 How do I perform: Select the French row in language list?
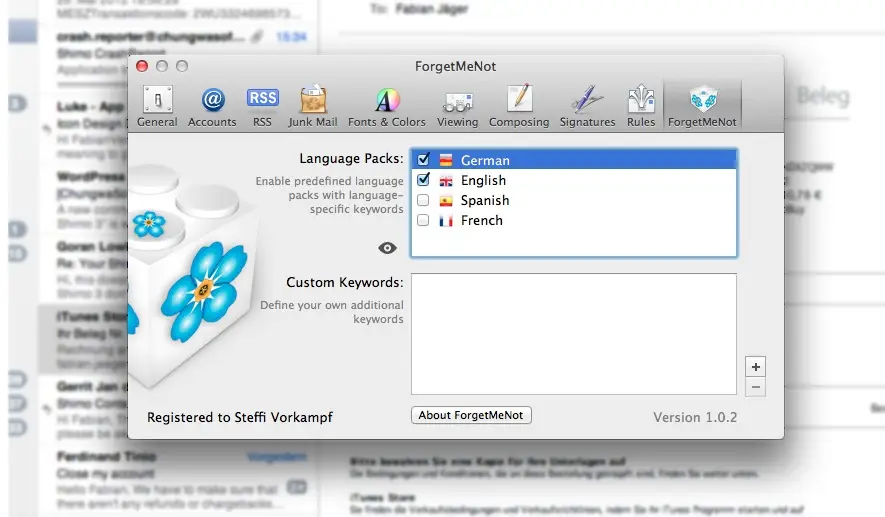pos(574,220)
